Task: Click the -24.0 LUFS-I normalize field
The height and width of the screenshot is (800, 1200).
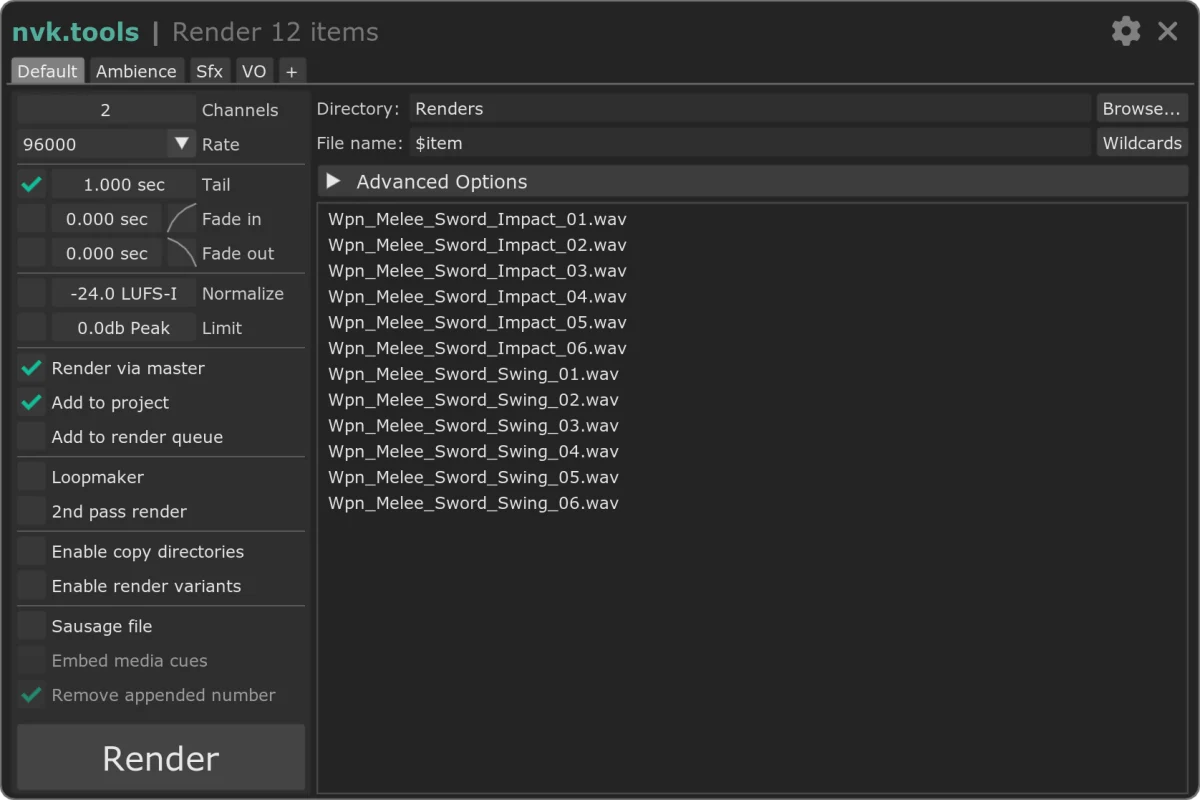Action: click(124, 293)
